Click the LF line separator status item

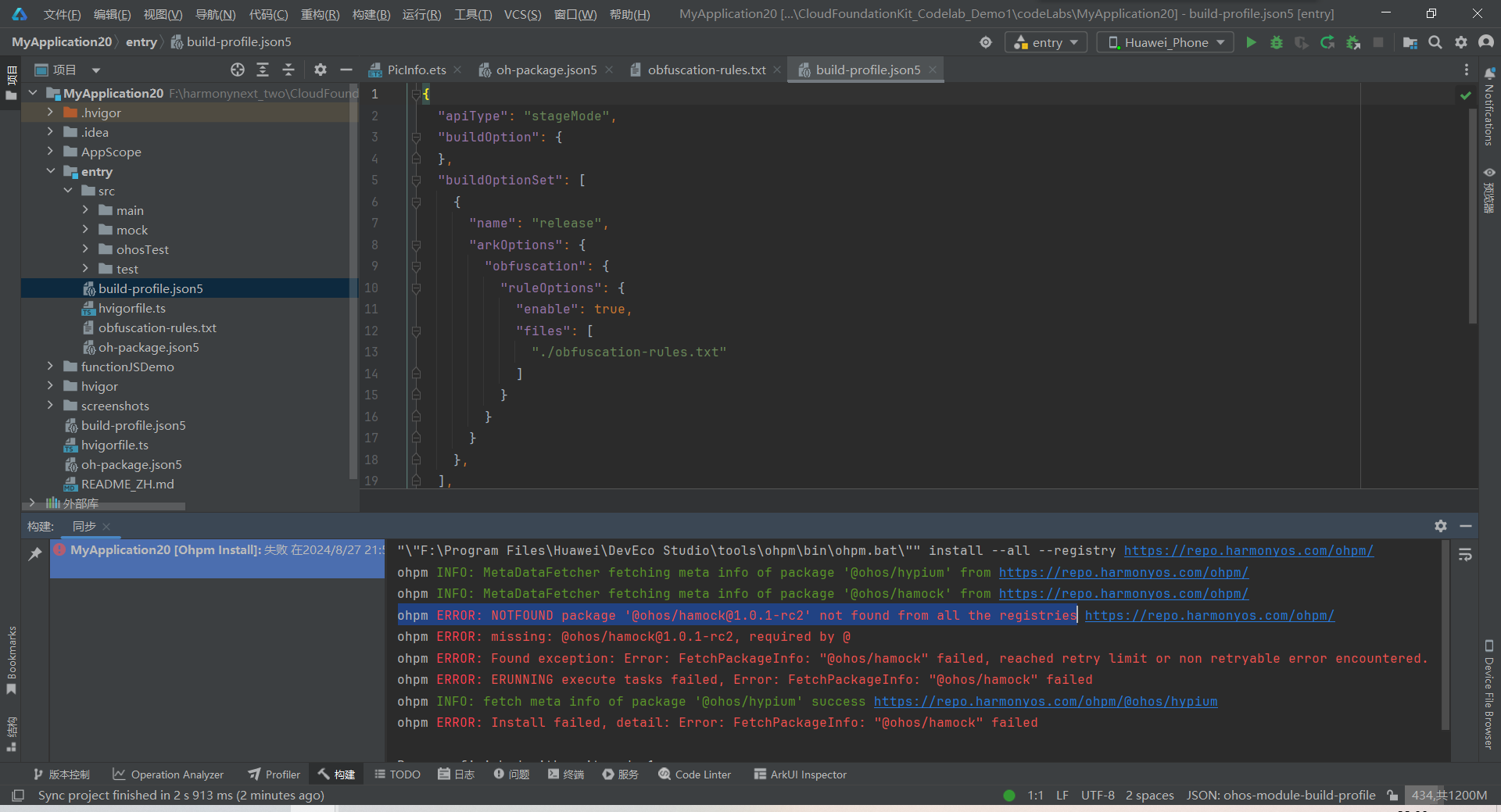pyautogui.click(x=1062, y=795)
